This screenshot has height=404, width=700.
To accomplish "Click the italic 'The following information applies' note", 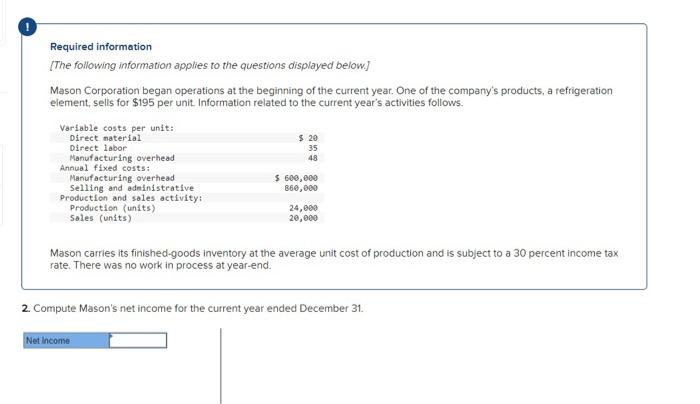I will (210, 65).
